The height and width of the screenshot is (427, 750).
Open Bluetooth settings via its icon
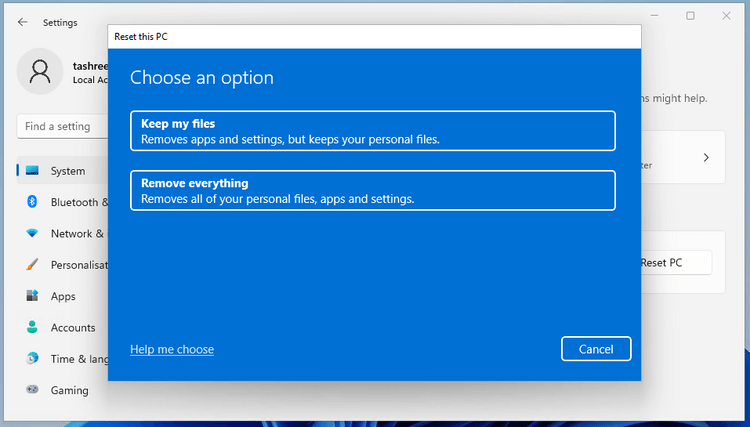tap(32, 202)
